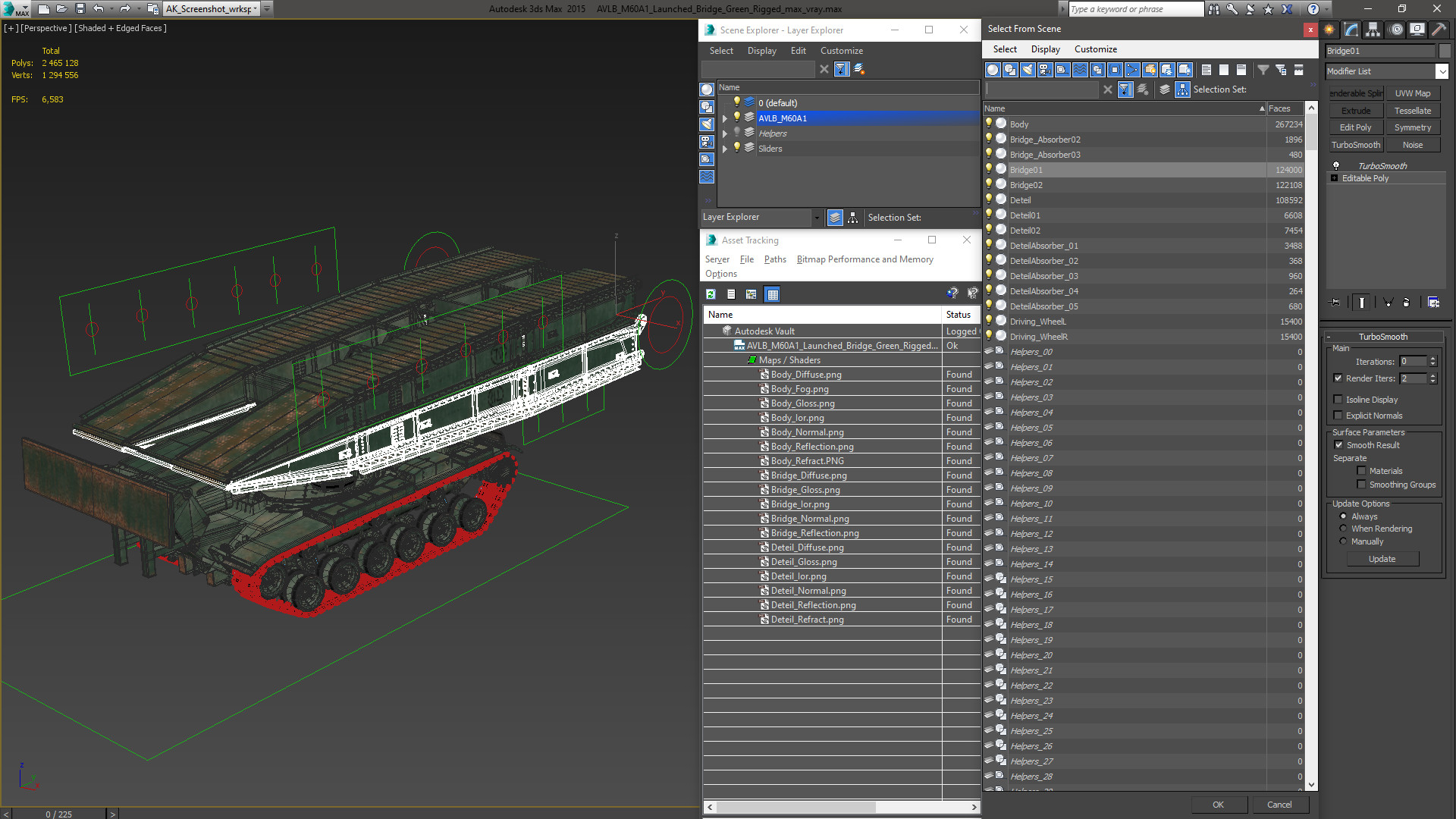Viewport: 1456px width, 819px height.
Task: Toggle visibility bulb of Helpers layer
Action: pyautogui.click(x=736, y=133)
